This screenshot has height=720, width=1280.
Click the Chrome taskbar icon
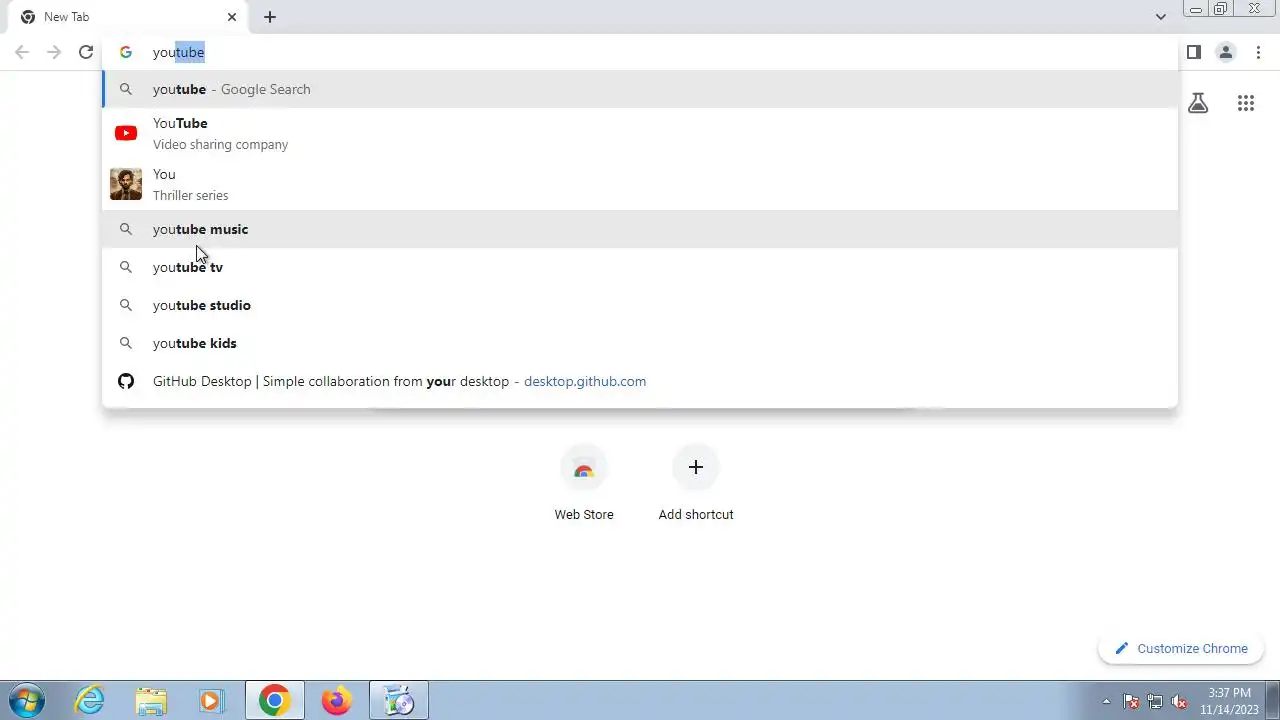(275, 700)
